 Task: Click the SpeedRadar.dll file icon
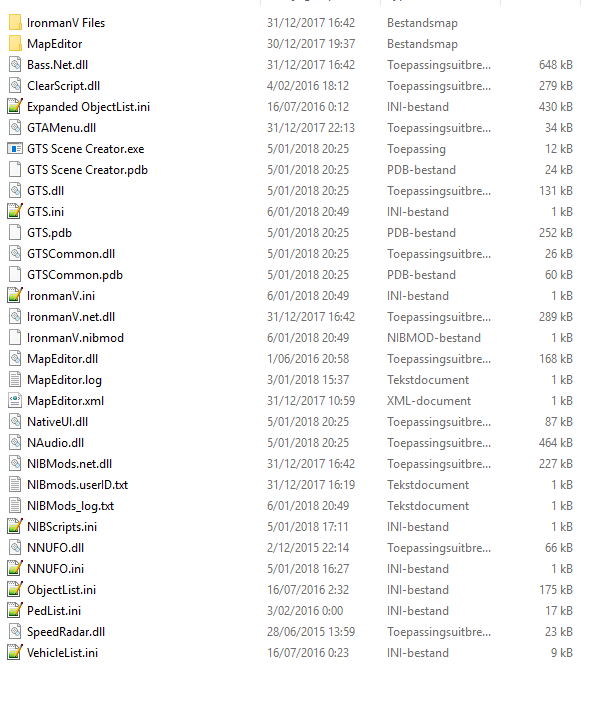pos(15,632)
